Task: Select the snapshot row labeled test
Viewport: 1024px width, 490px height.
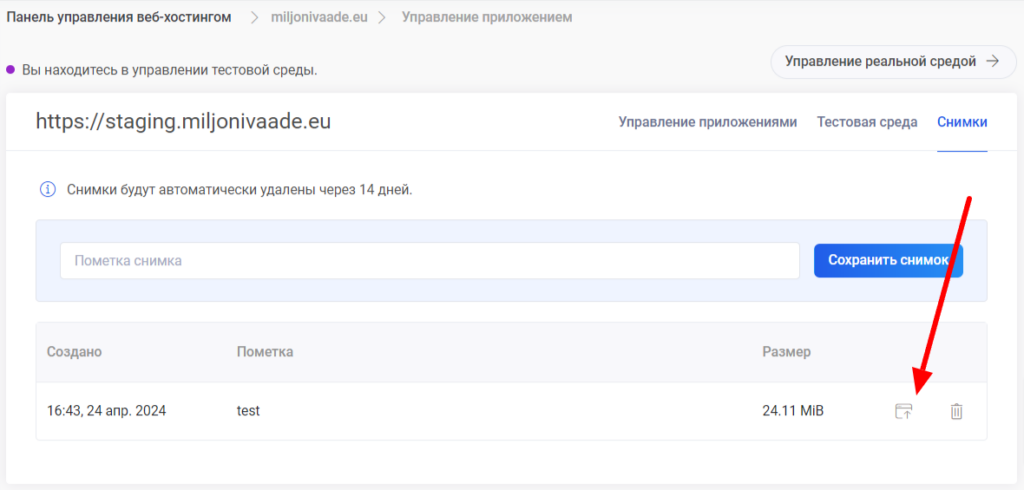Action: 248,411
